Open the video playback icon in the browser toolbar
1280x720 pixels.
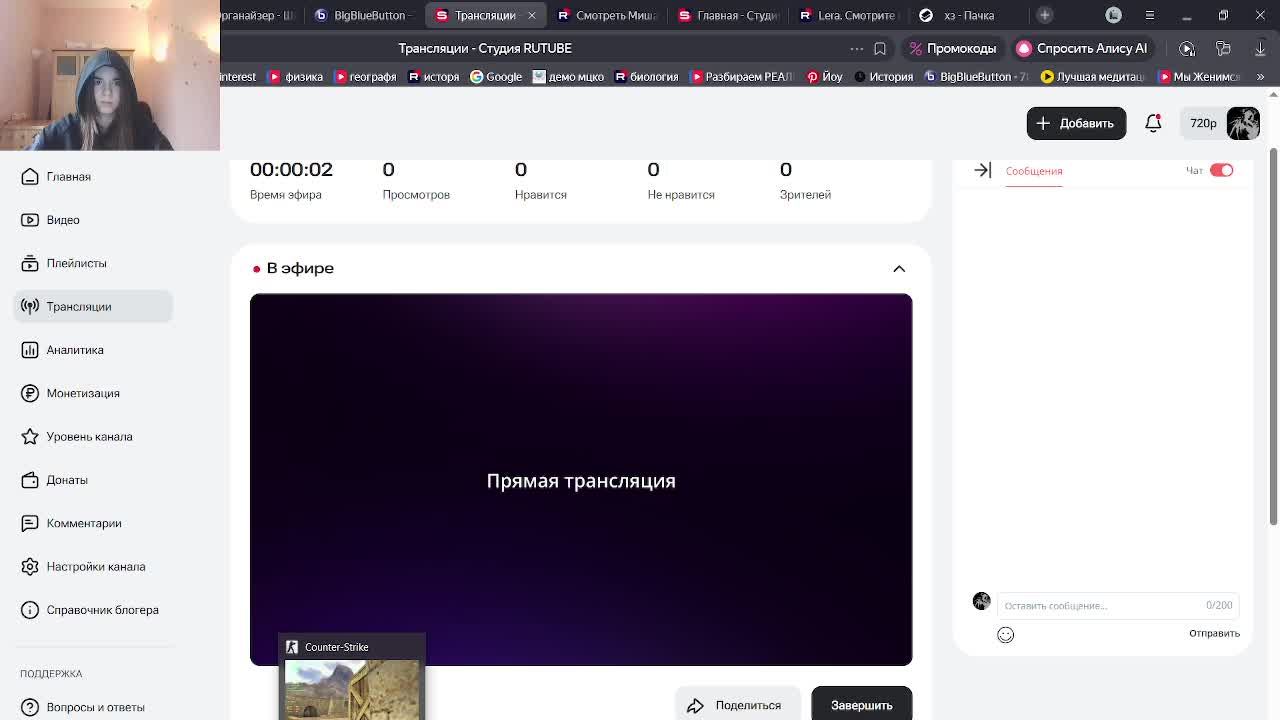[1187, 48]
